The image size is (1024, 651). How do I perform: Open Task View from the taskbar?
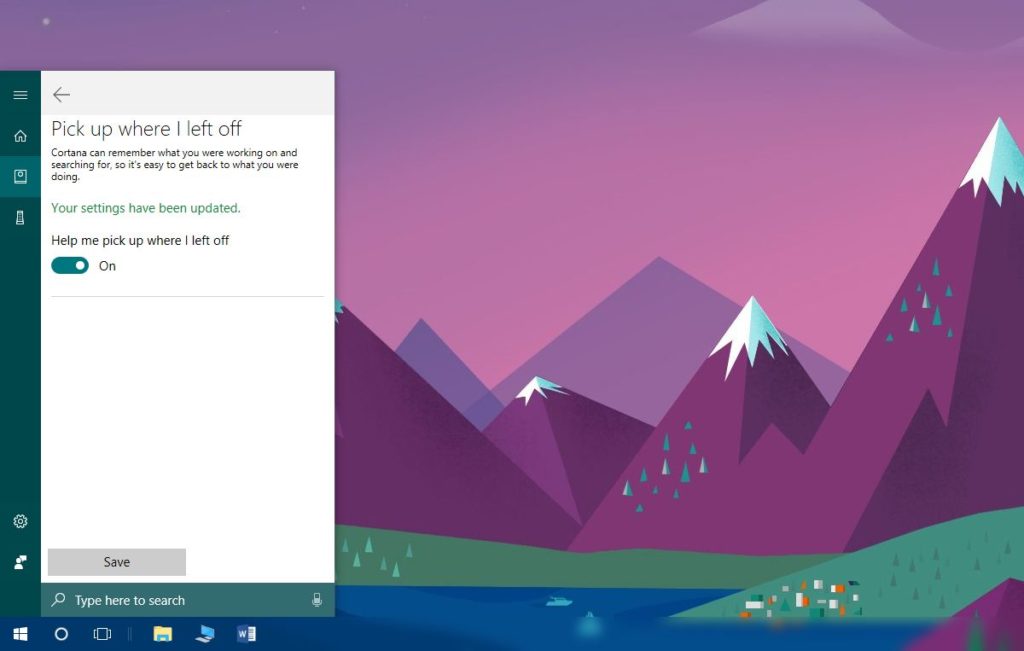(100, 633)
